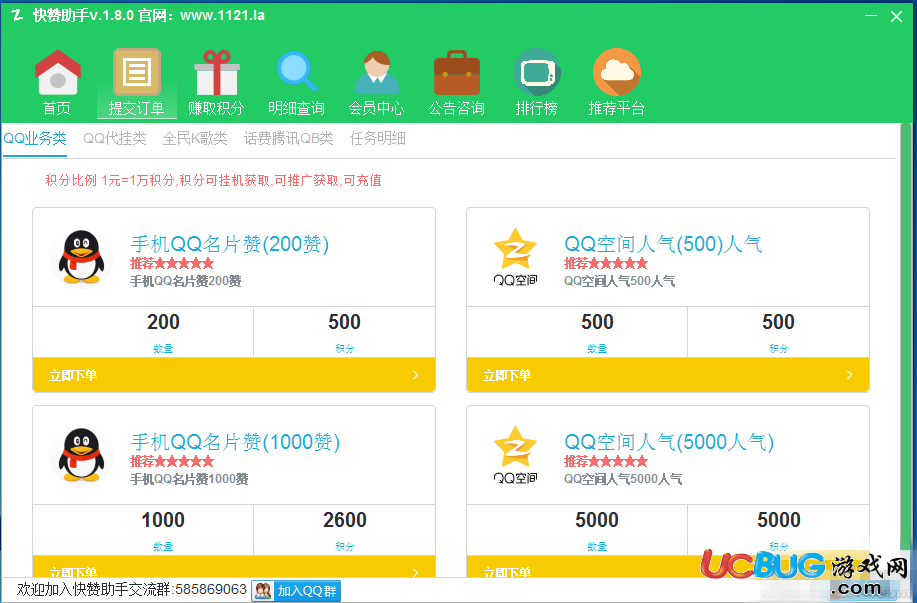Open the QQ空间人气(5000人气) title link
Viewport: 917px width, 603px height.
click(669, 442)
